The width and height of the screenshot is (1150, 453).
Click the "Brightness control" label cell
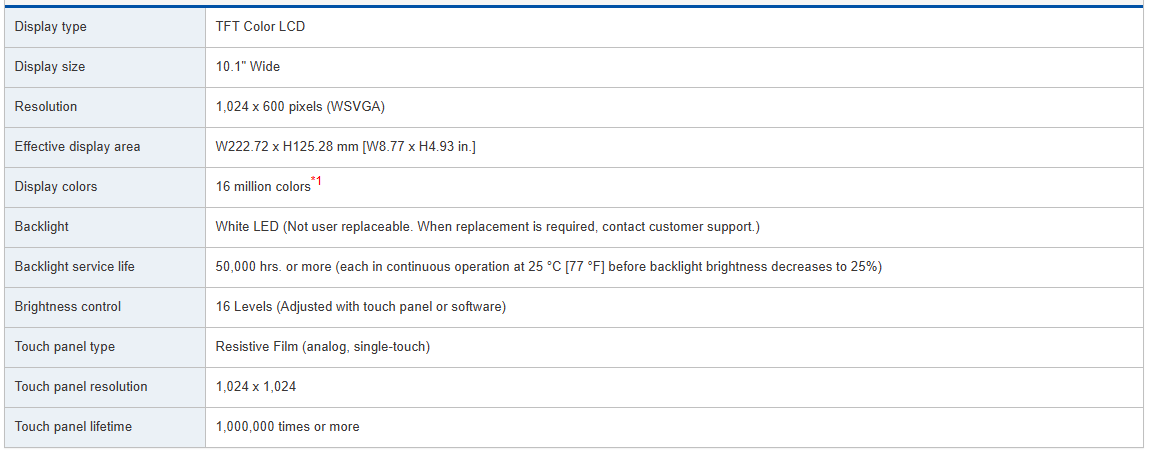point(68,307)
